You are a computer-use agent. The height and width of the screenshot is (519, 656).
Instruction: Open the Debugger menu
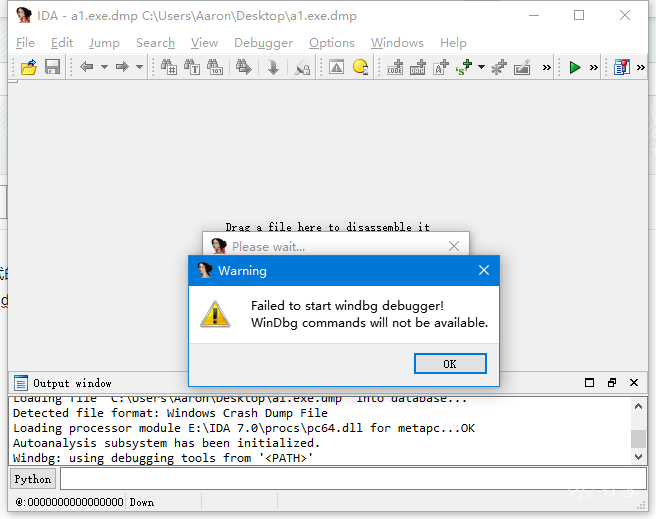(264, 43)
